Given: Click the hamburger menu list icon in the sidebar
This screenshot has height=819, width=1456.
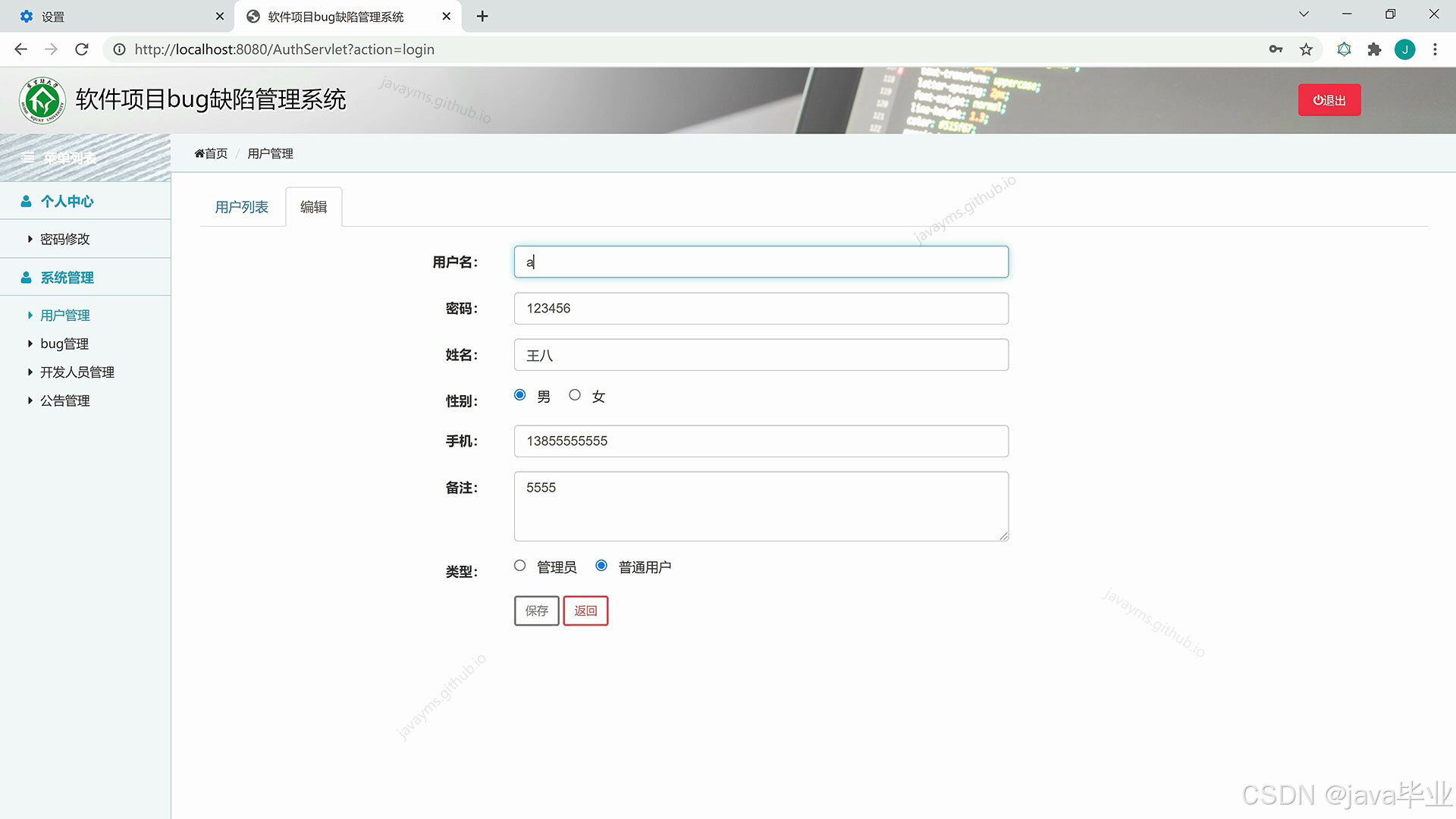Looking at the screenshot, I should (x=28, y=158).
